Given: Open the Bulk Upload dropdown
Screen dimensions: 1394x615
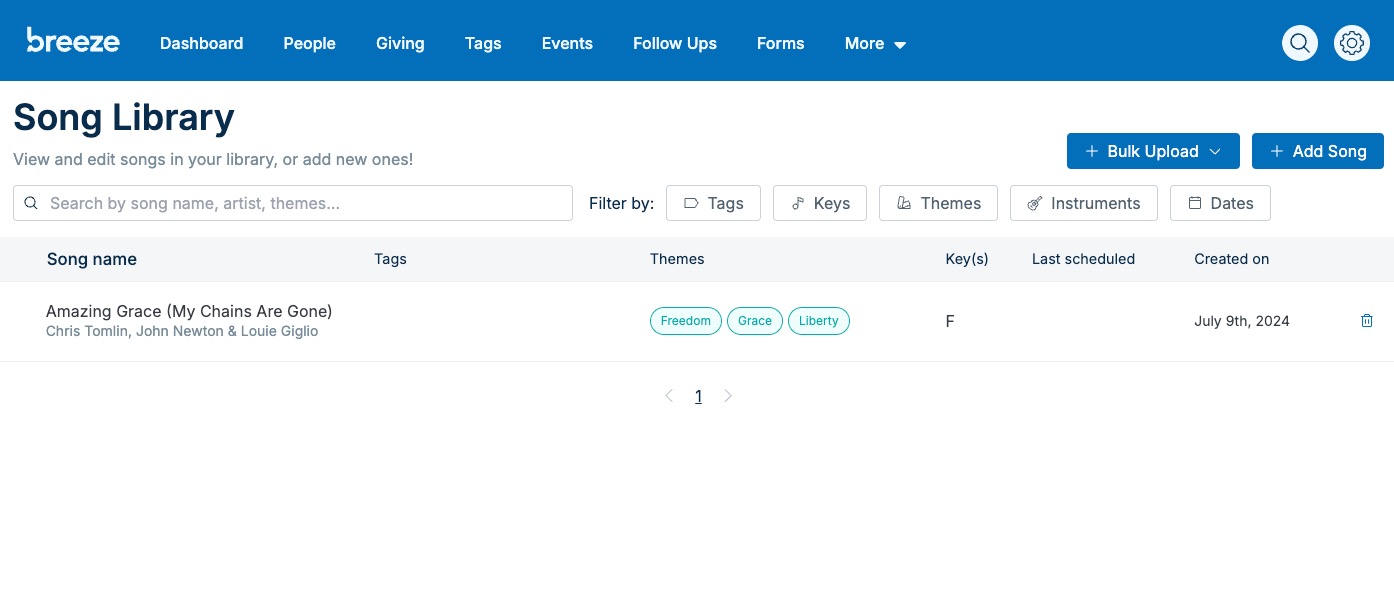Looking at the screenshot, I should pos(1153,151).
